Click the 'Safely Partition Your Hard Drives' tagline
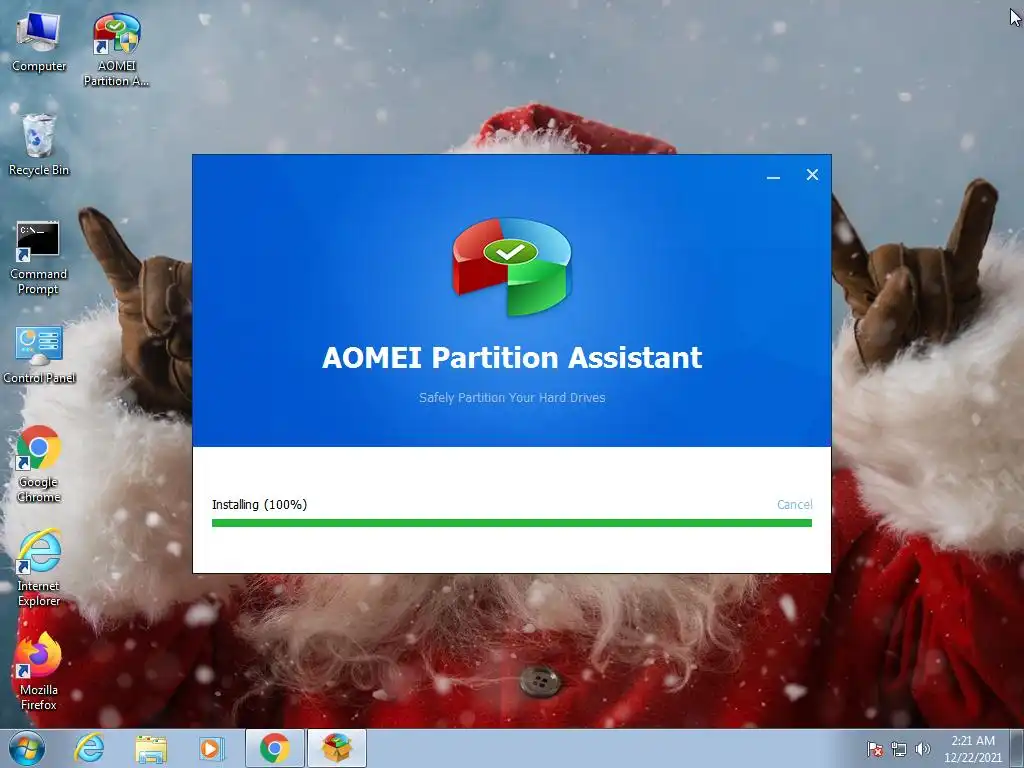The image size is (1024, 768). [512, 397]
